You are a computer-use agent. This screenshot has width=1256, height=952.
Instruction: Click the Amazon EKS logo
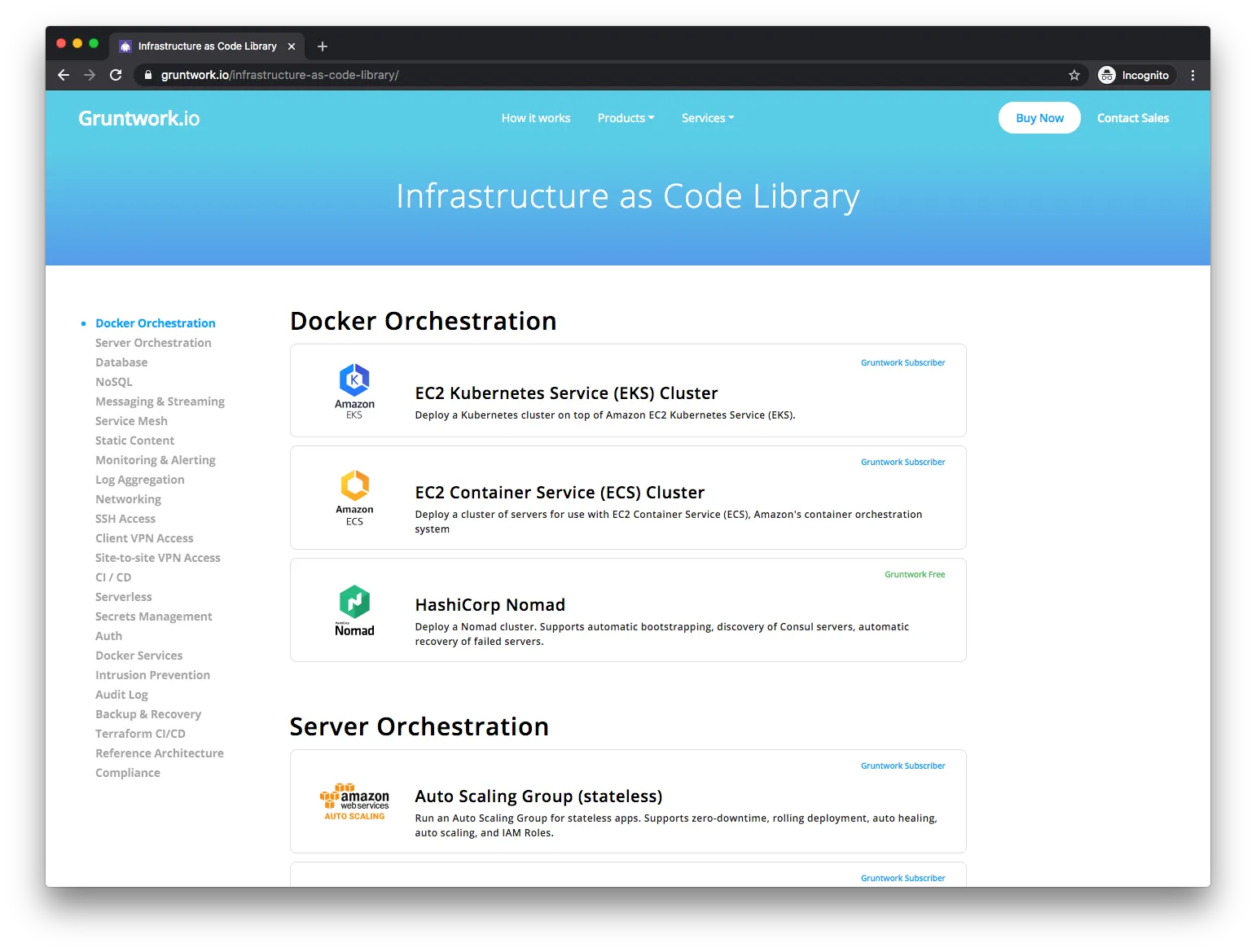354,391
